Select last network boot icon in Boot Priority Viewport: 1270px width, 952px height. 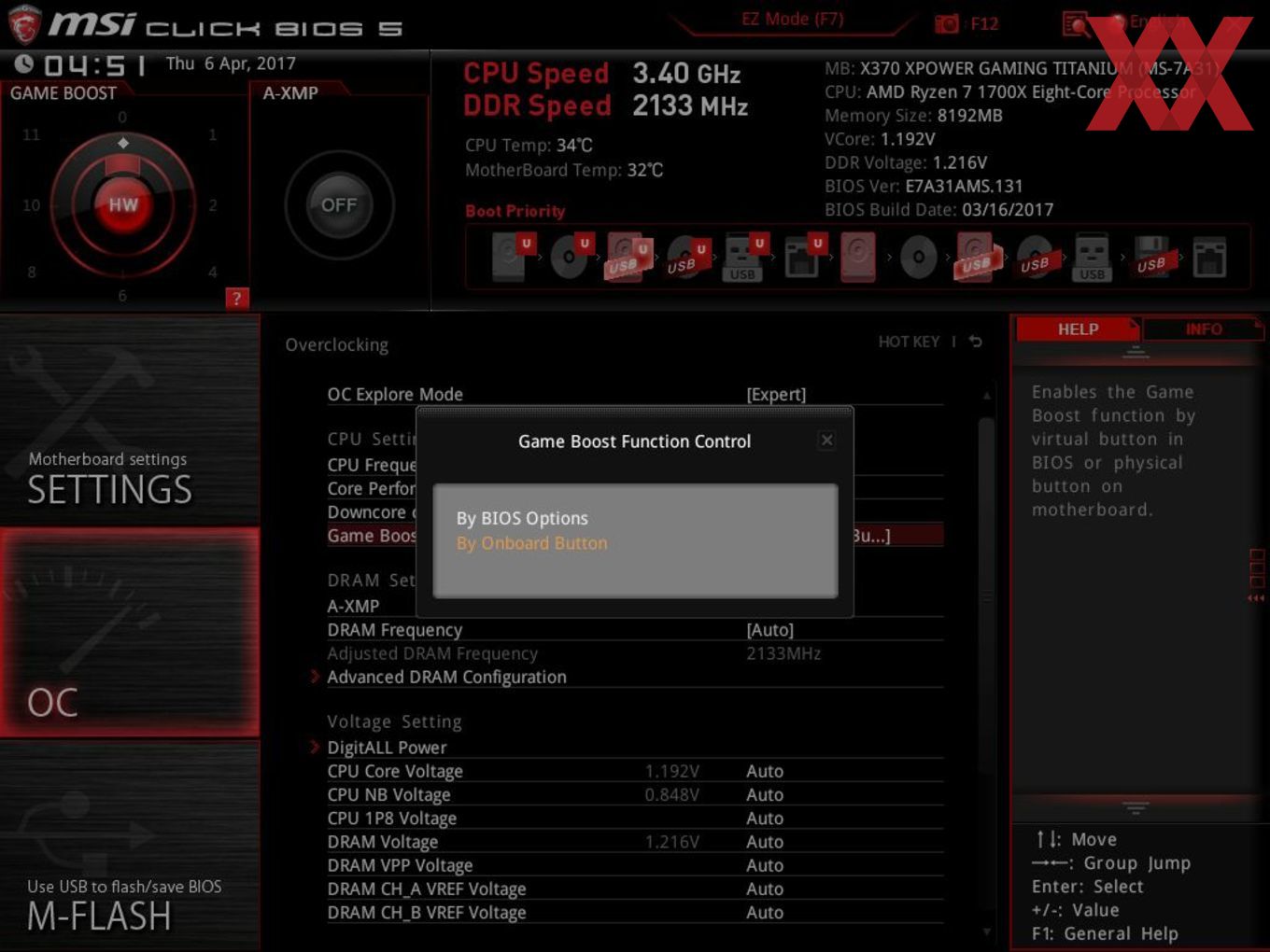point(1209,258)
